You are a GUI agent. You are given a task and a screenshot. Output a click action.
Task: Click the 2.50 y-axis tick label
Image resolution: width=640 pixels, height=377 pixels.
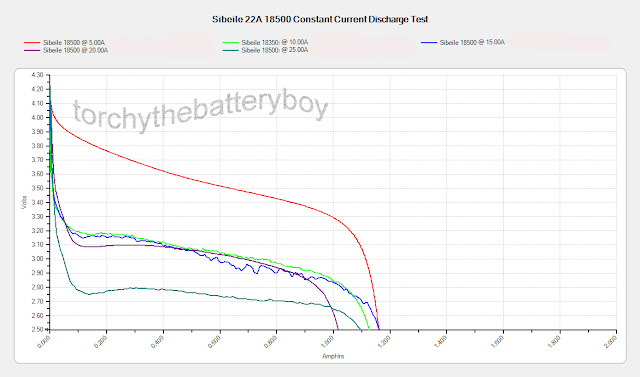(x=37, y=330)
